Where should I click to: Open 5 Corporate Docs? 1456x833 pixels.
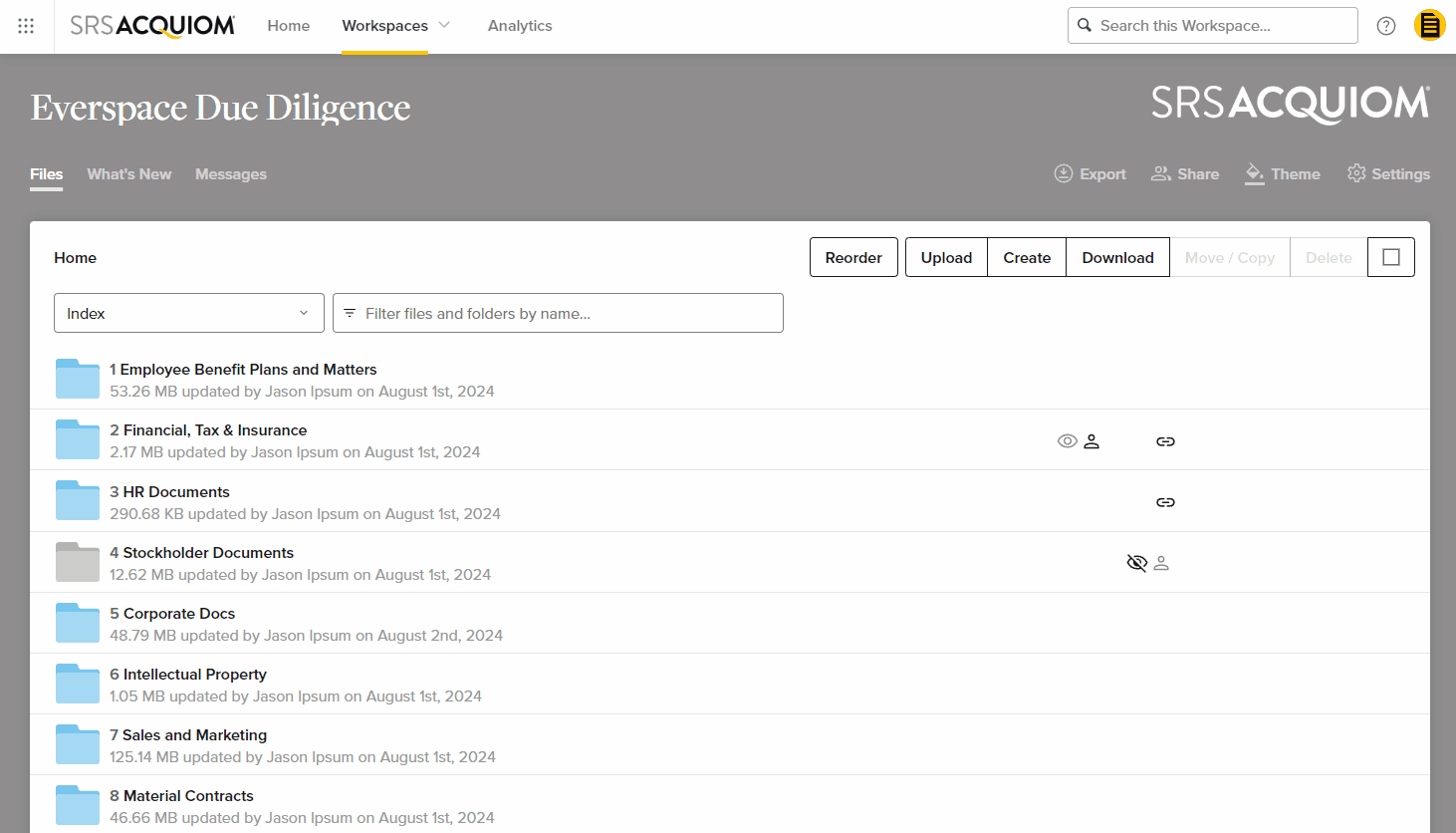172,614
